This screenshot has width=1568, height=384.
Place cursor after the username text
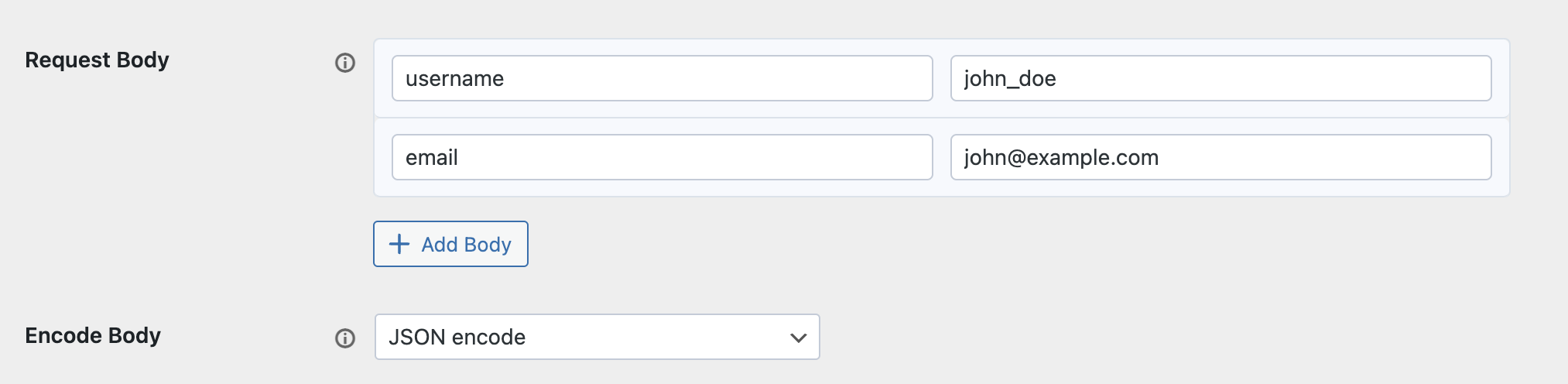tap(505, 78)
